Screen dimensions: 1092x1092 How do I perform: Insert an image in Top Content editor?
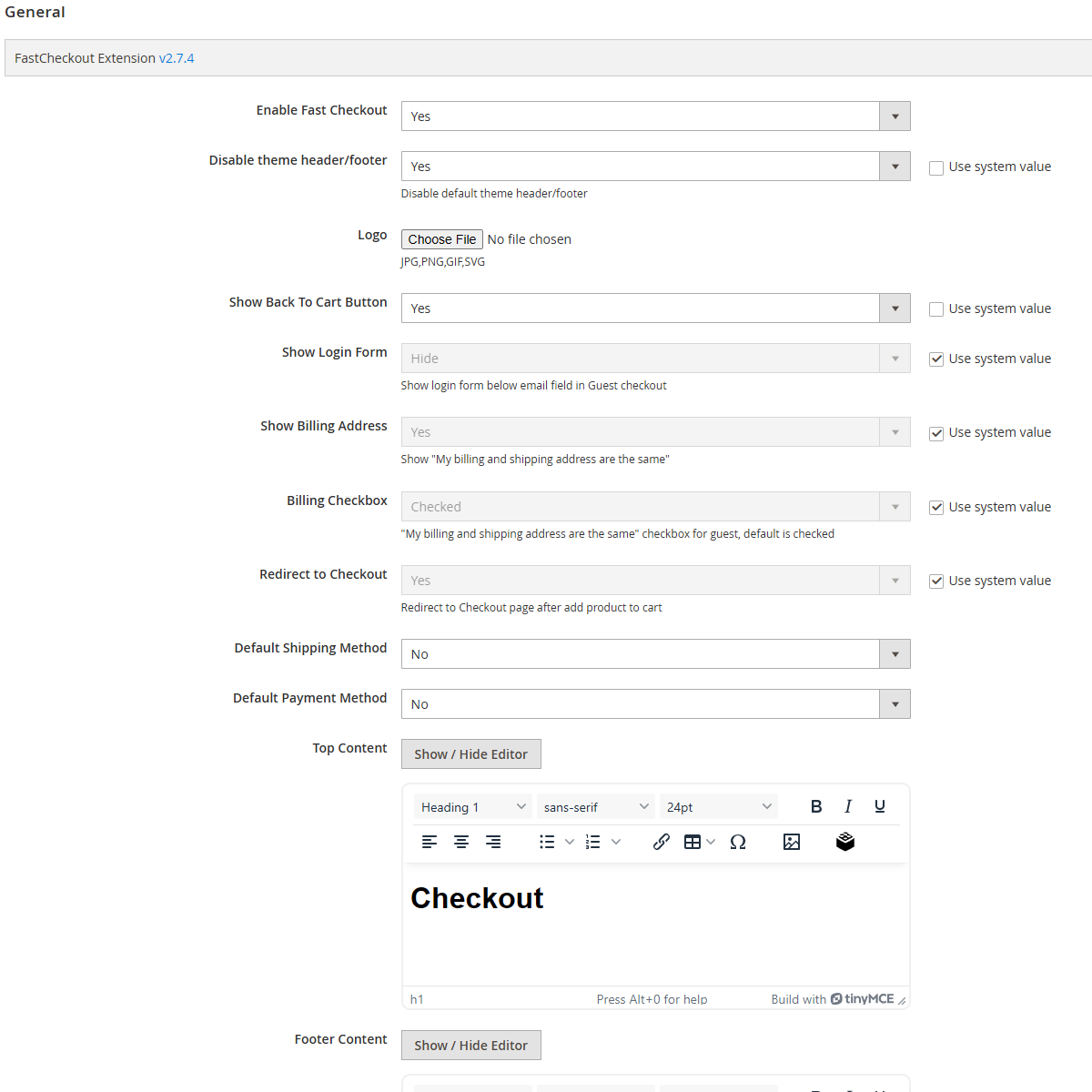[x=792, y=842]
